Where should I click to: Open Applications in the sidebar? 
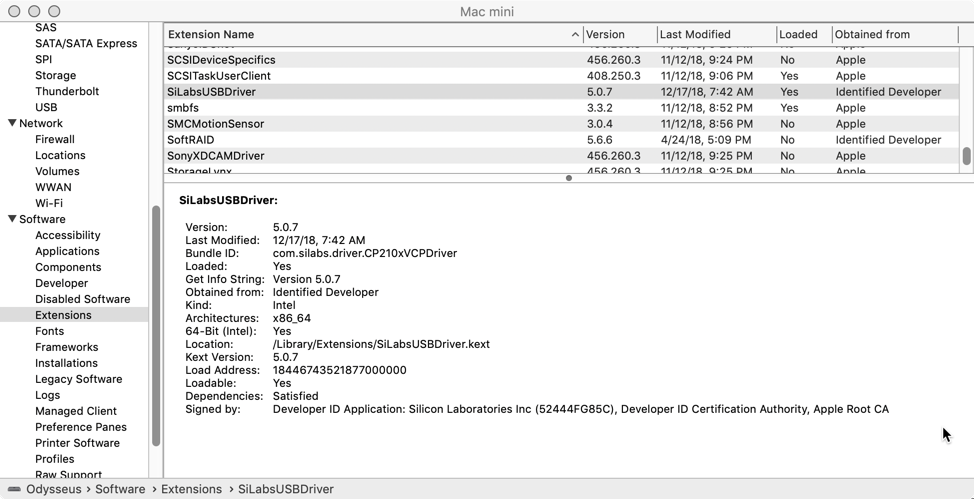[67, 251]
